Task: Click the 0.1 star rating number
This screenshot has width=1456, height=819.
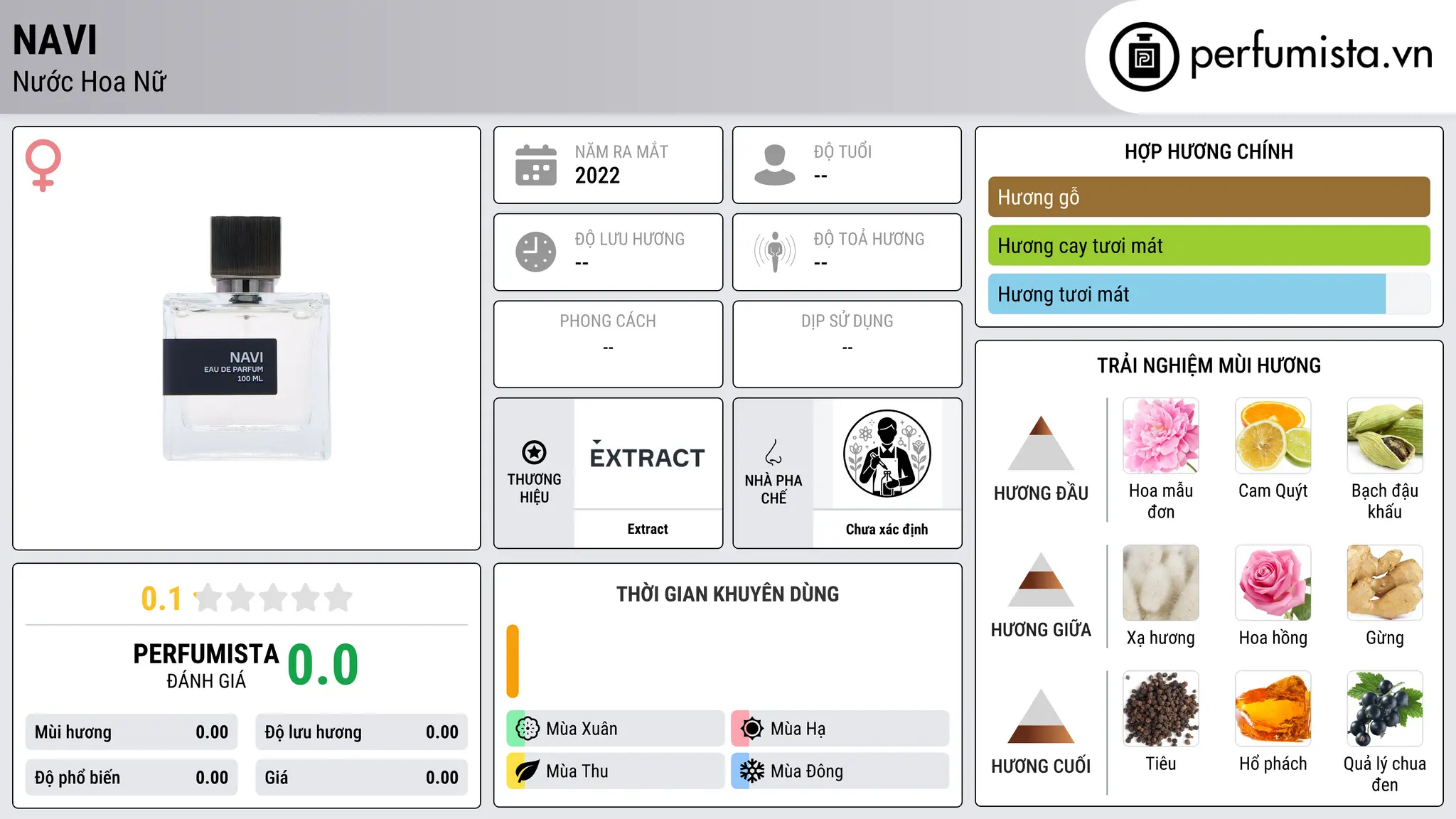Action: click(161, 599)
